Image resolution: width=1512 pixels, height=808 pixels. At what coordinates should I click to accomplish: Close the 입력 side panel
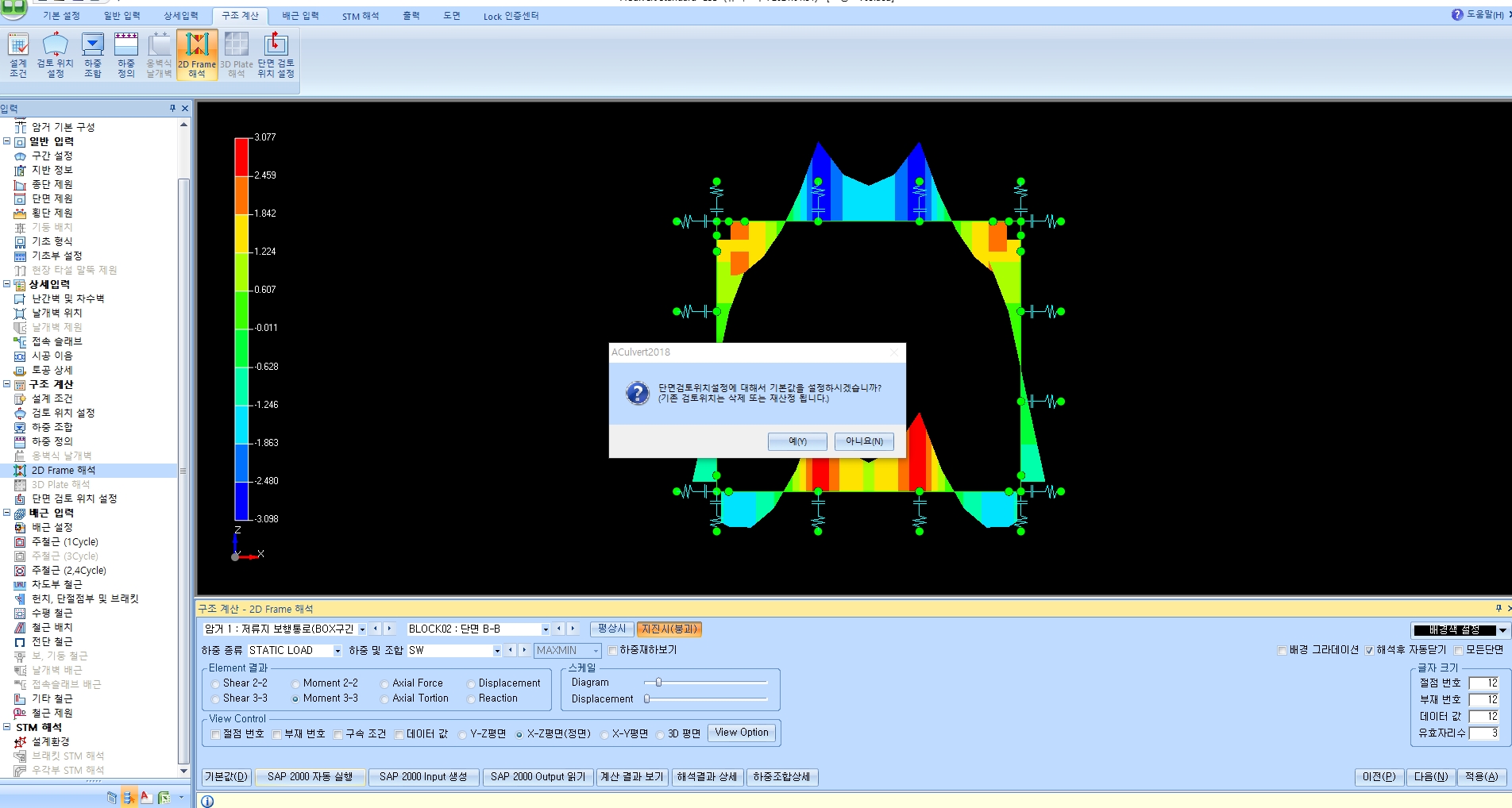click(185, 108)
